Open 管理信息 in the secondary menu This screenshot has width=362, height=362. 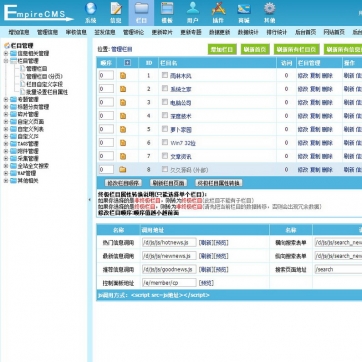click(47, 32)
